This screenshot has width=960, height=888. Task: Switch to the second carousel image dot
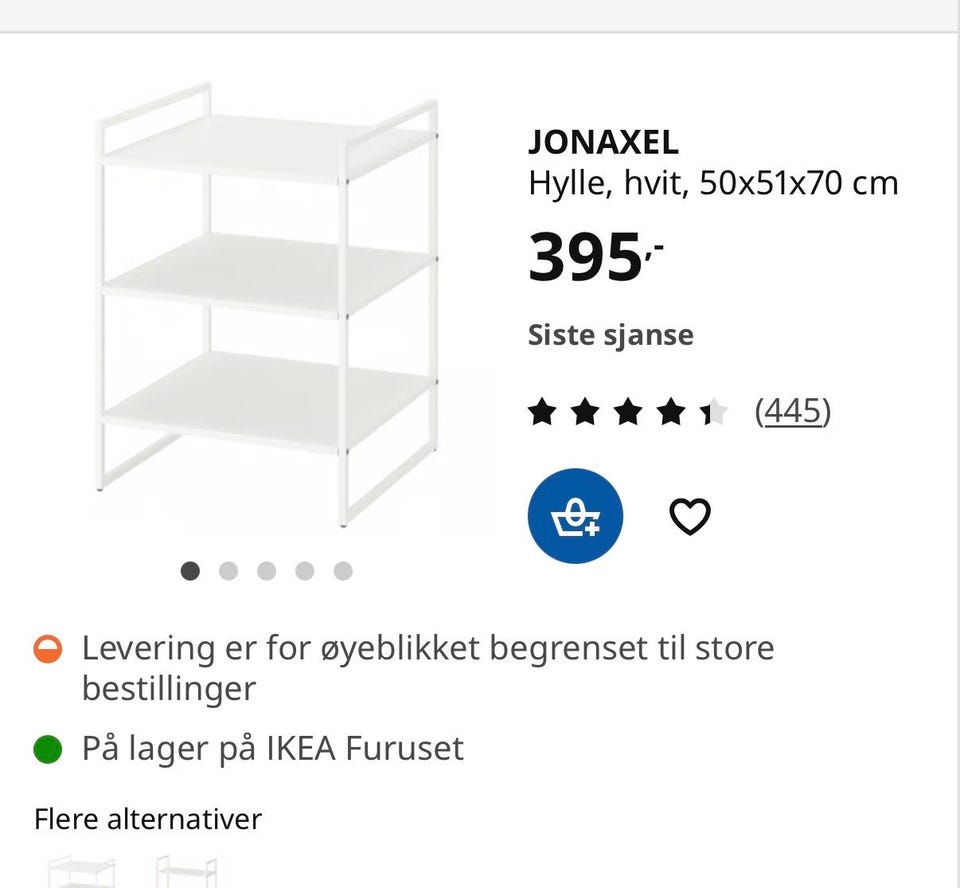tap(228, 571)
